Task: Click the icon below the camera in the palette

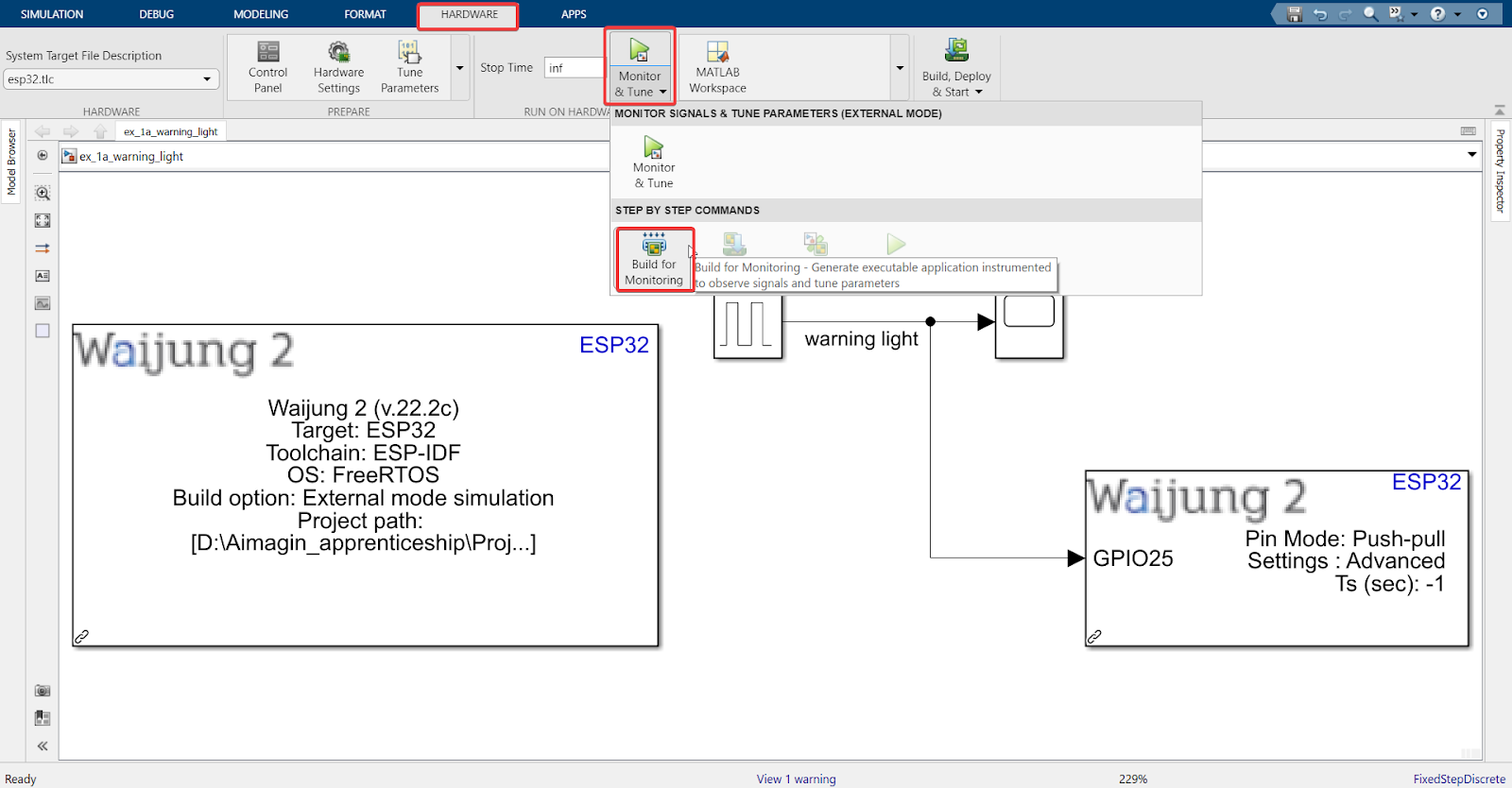Action: tap(43, 718)
